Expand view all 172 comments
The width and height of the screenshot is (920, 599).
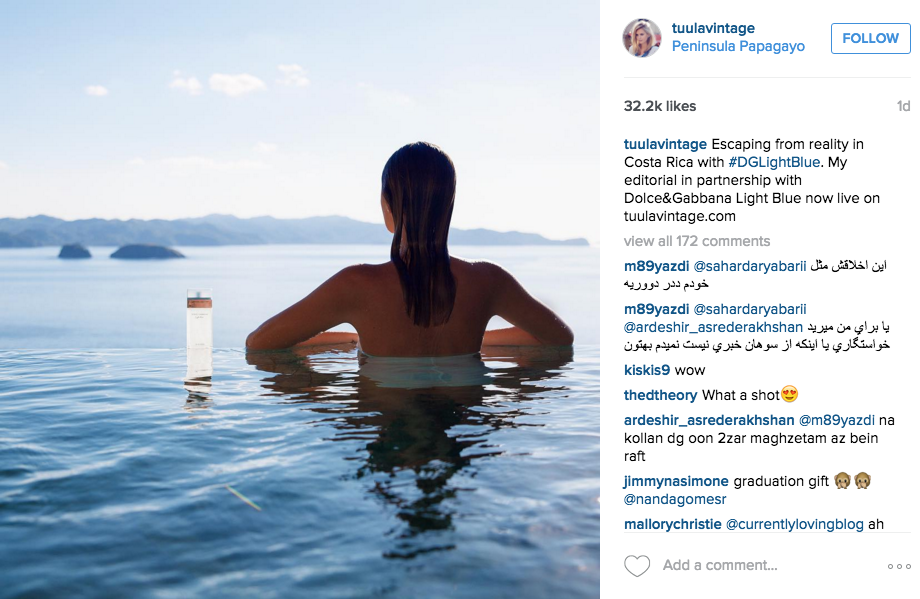(696, 241)
